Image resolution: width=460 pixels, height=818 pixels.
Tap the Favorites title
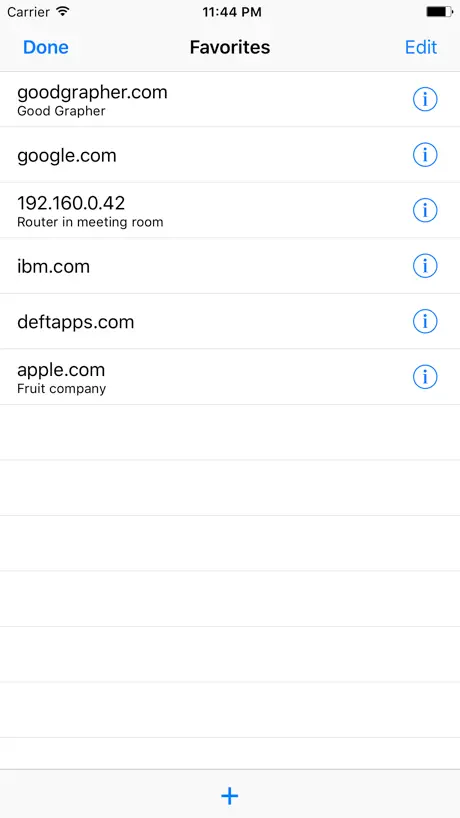pyautogui.click(x=230, y=47)
